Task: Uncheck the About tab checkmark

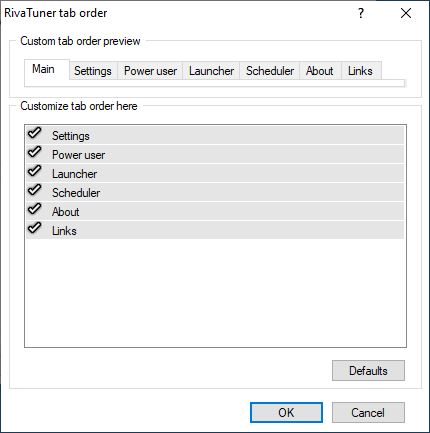Action: click(x=34, y=209)
